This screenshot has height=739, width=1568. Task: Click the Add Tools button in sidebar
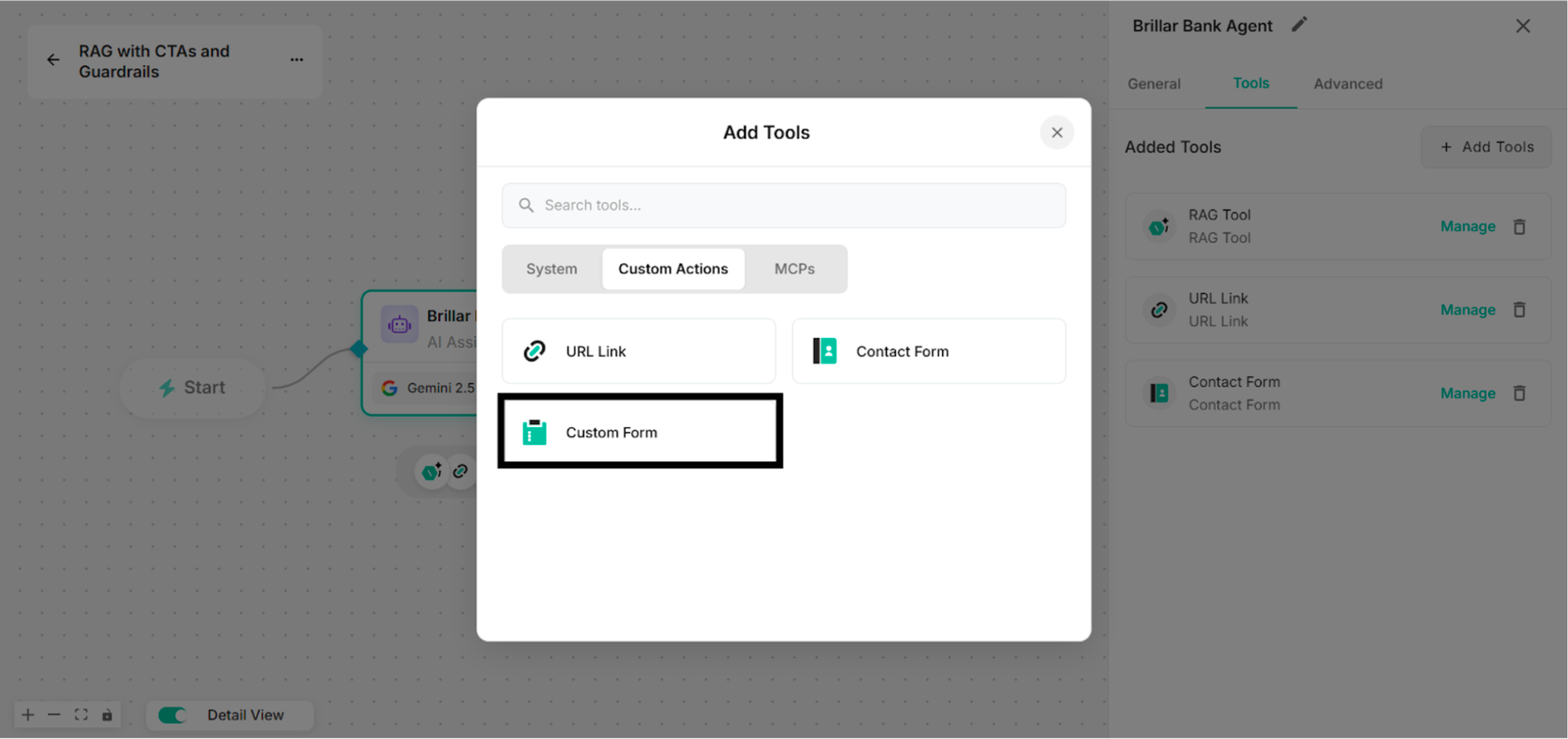point(1485,147)
